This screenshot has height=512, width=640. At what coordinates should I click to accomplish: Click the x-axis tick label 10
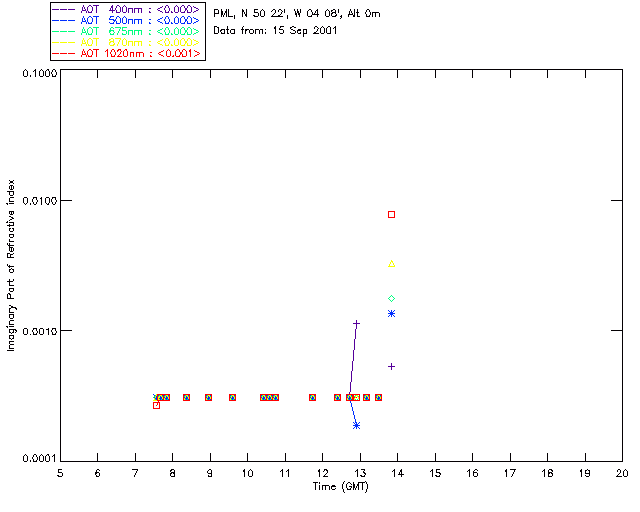(247, 473)
